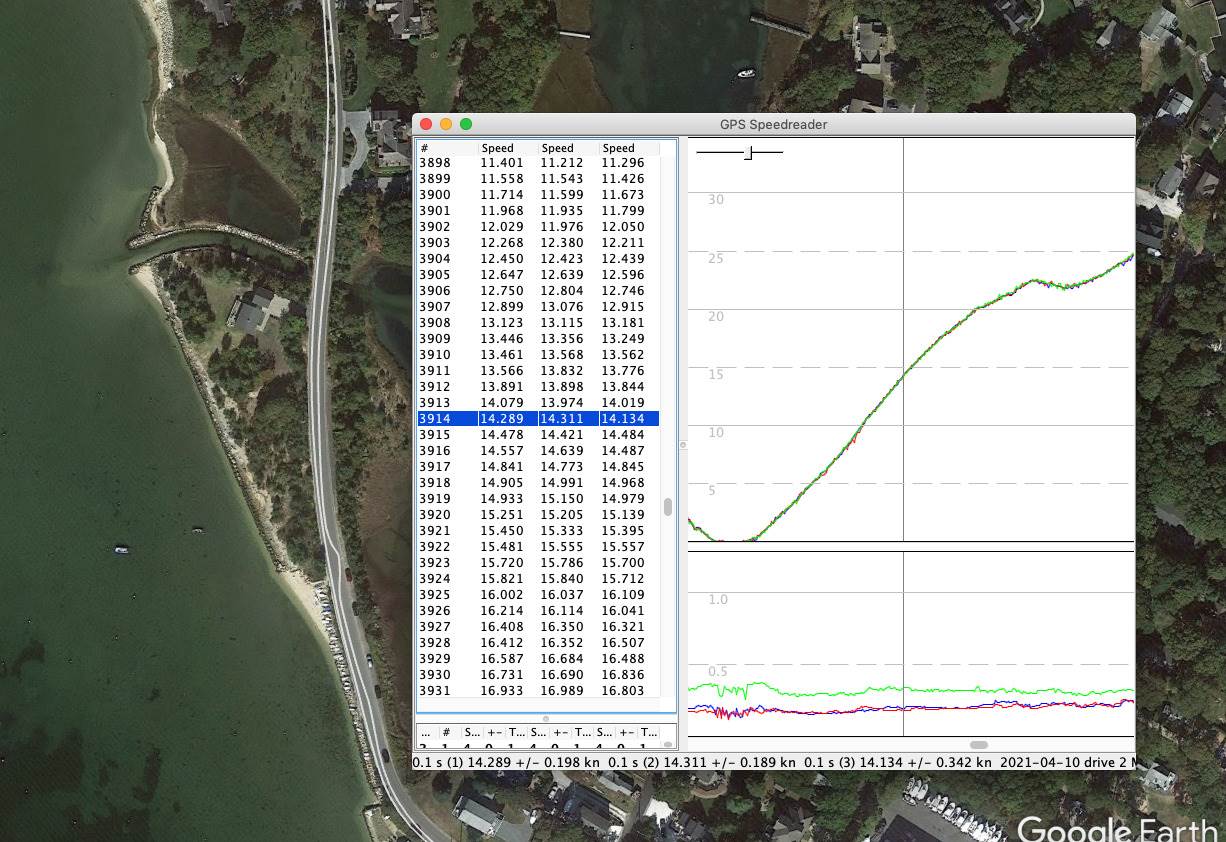This screenshot has width=1226, height=842.
Task: Select row 3900 in the speed table
Action: 538,195
